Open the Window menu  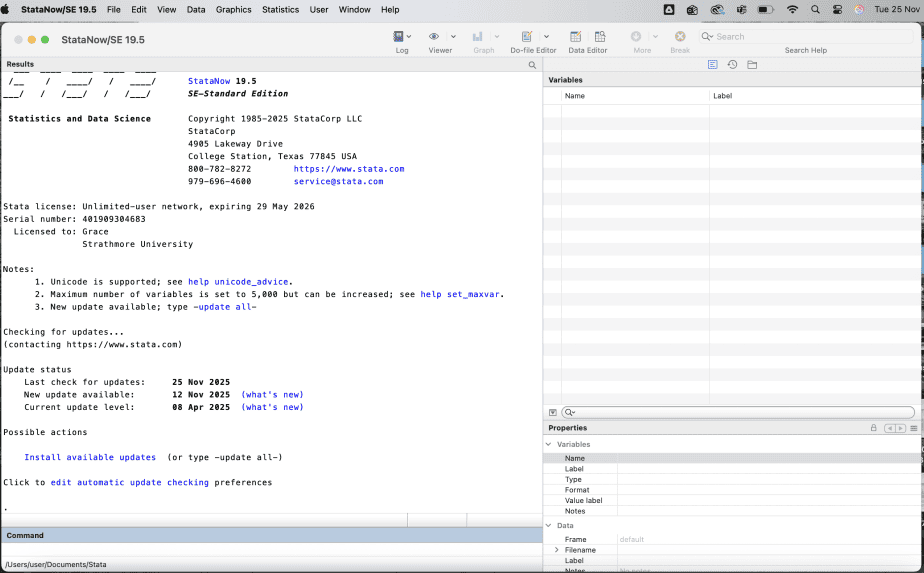355,9
